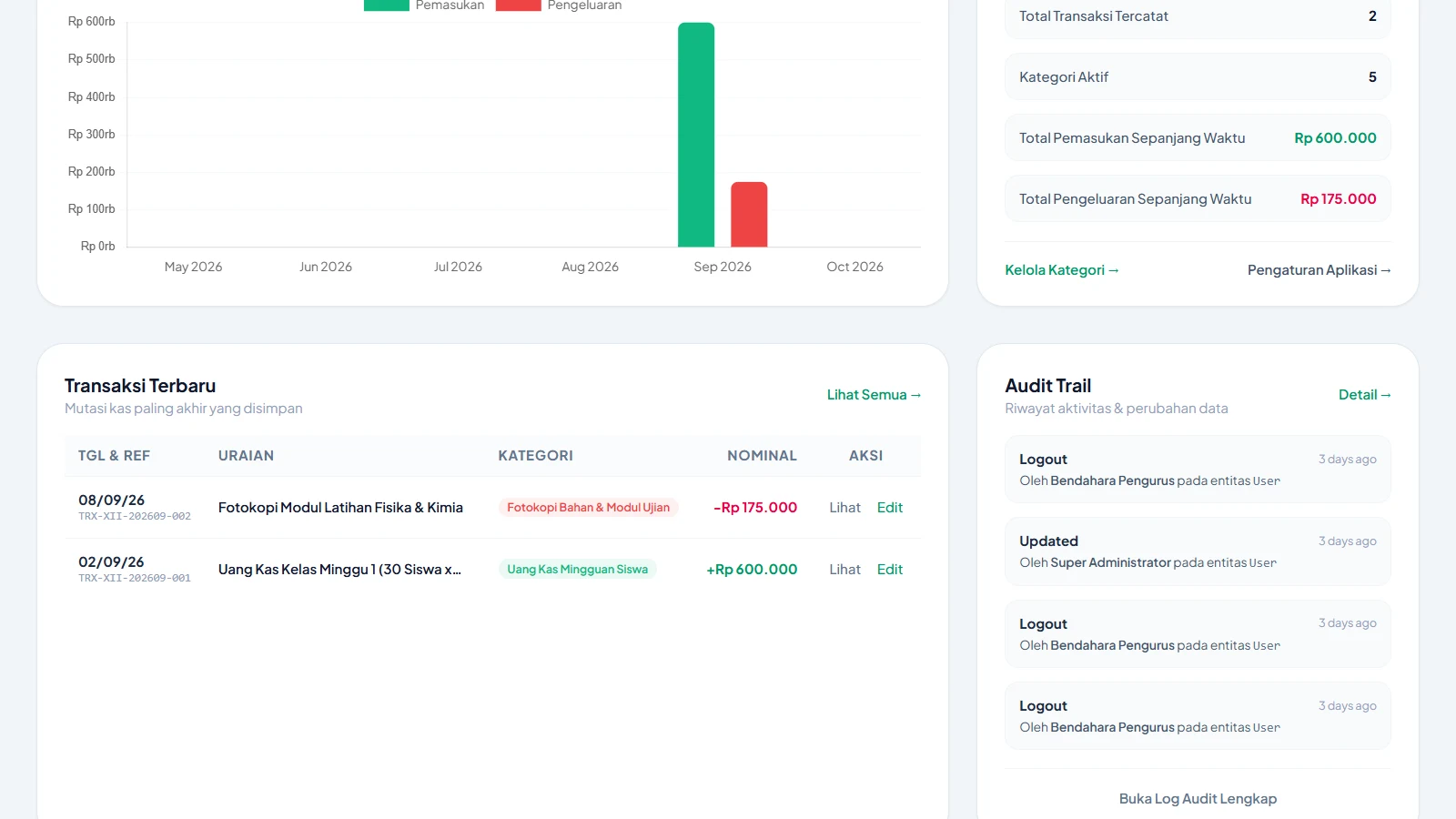Open Kelola Kategori link
The width and height of the screenshot is (1456, 819).
click(1061, 270)
